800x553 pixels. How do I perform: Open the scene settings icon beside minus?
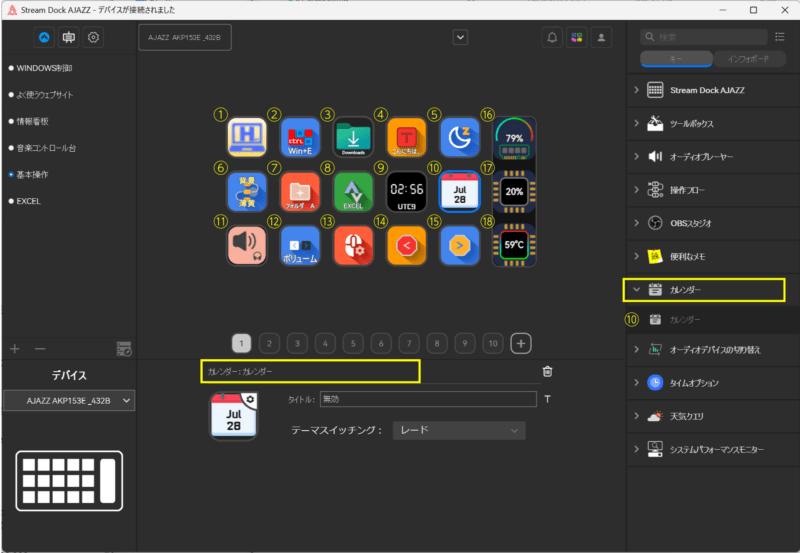click(124, 349)
